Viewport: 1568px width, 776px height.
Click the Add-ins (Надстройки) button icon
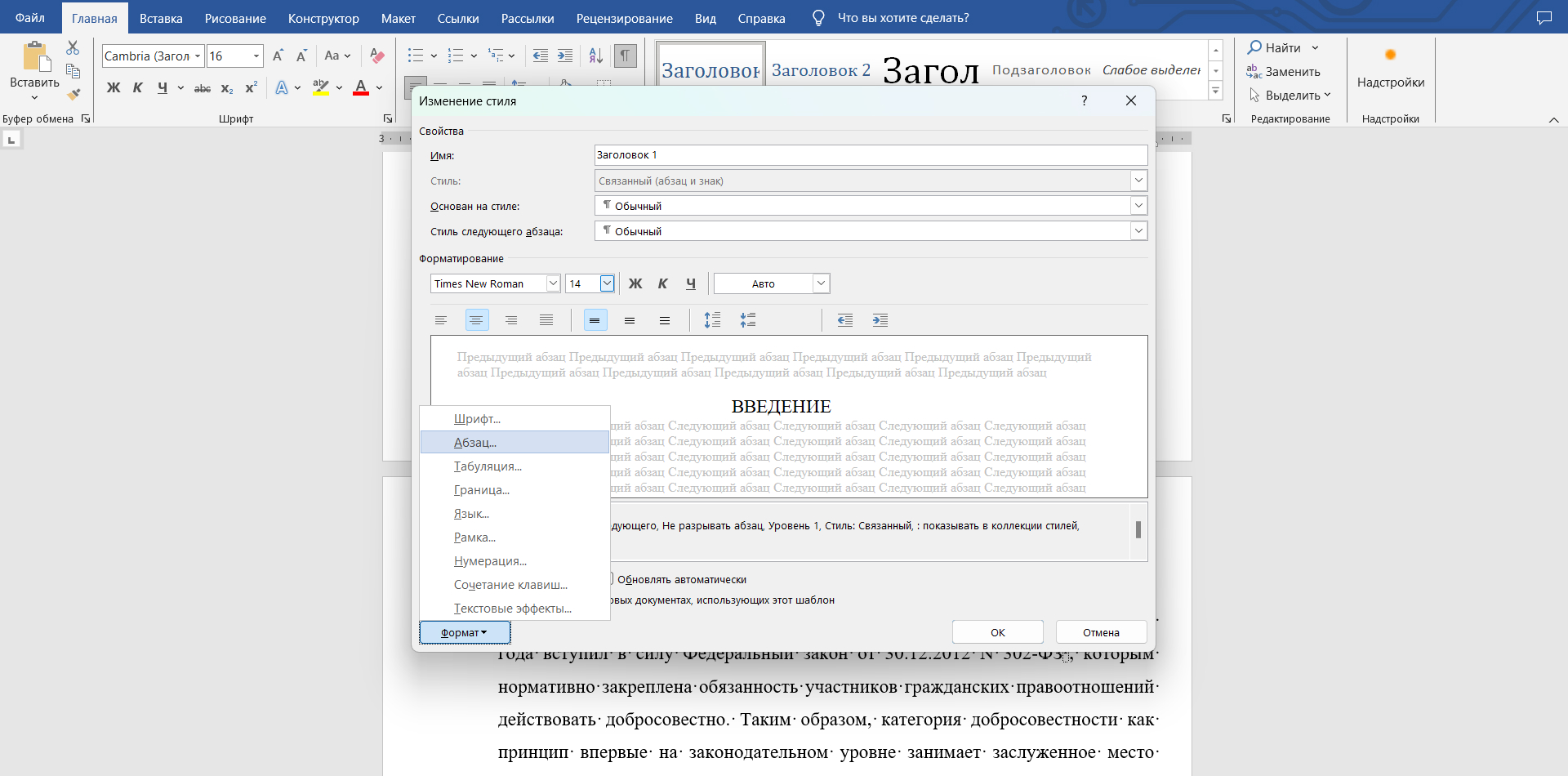(1391, 55)
